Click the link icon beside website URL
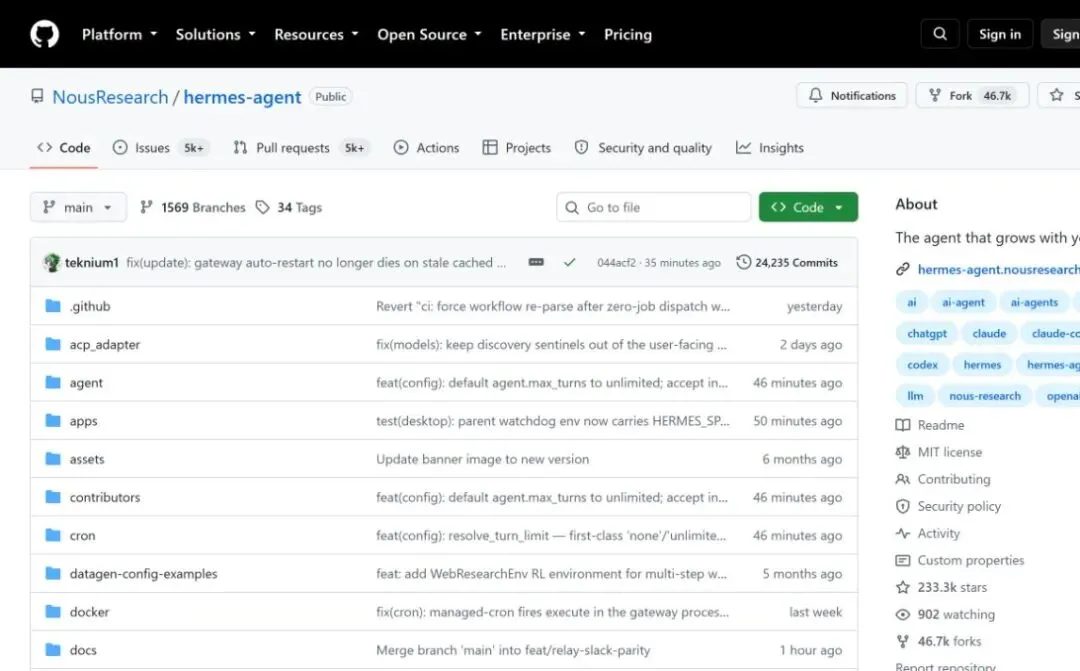 click(x=902, y=269)
